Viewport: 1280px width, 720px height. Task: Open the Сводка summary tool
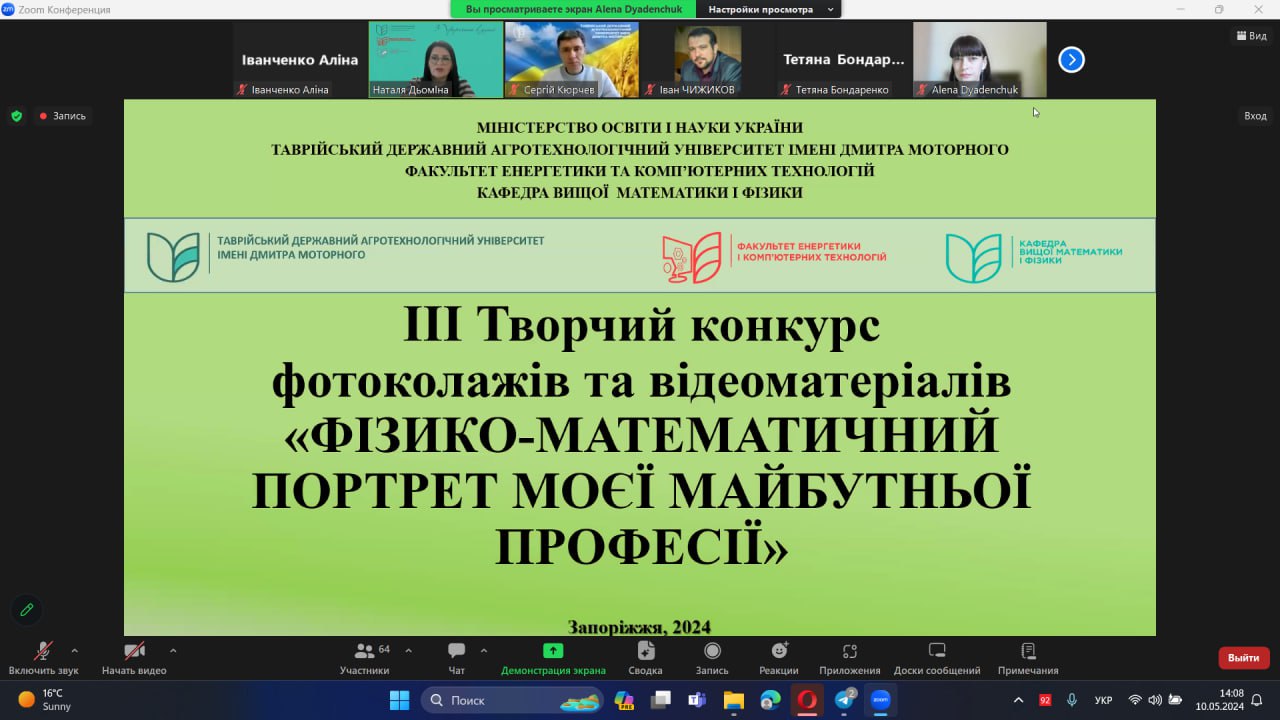[x=646, y=658]
